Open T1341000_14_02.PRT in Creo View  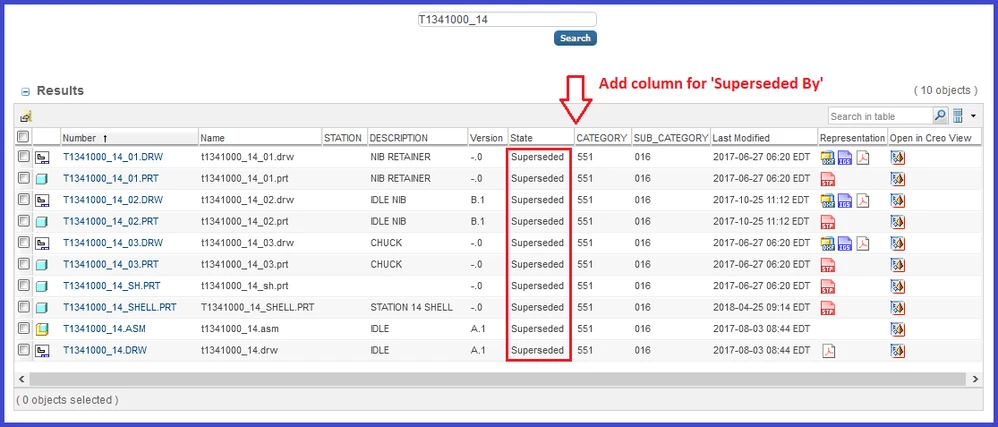(x=897, y=222)
